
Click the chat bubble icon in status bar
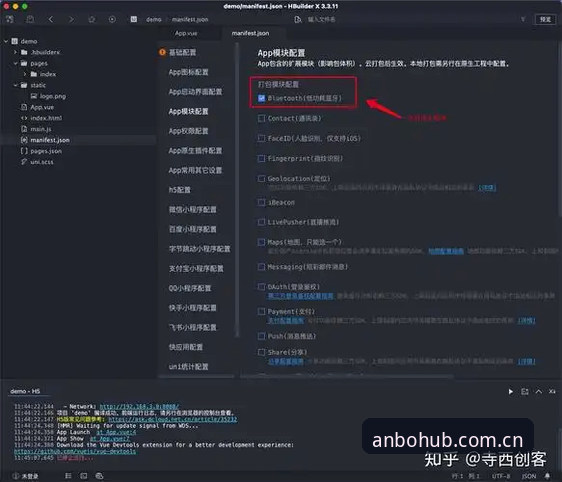99,476
